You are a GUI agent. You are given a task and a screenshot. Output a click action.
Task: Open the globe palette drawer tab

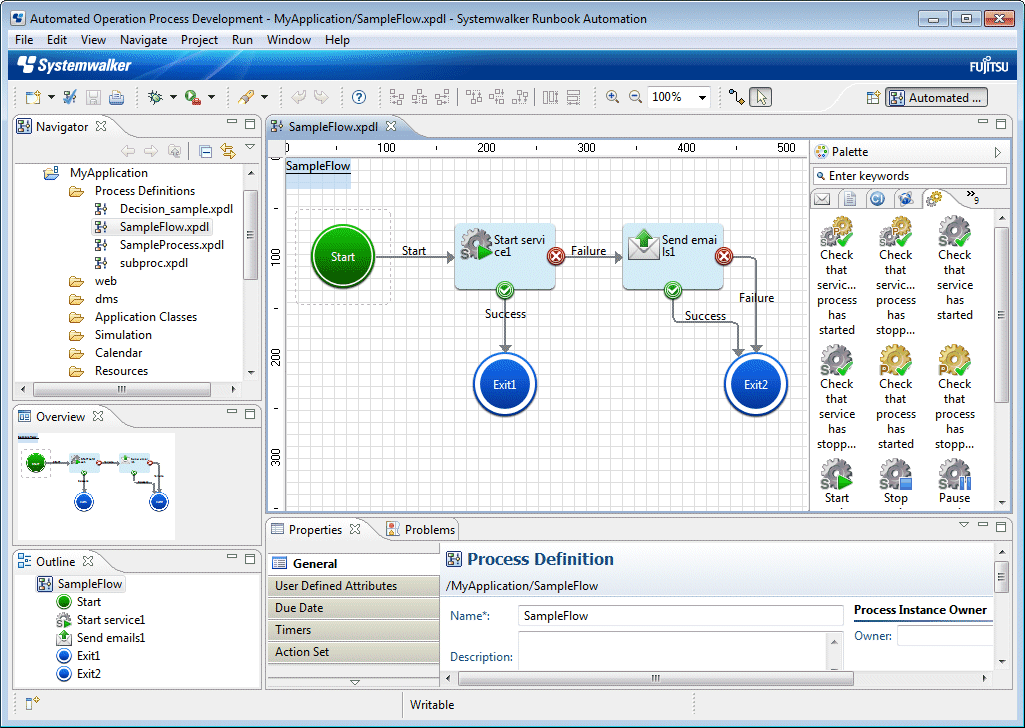click(x=905, y=199)
